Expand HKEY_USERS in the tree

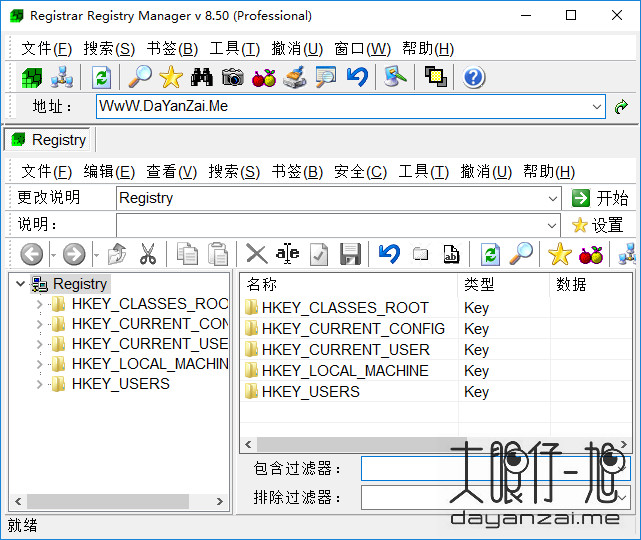click(x=40, y=384)
